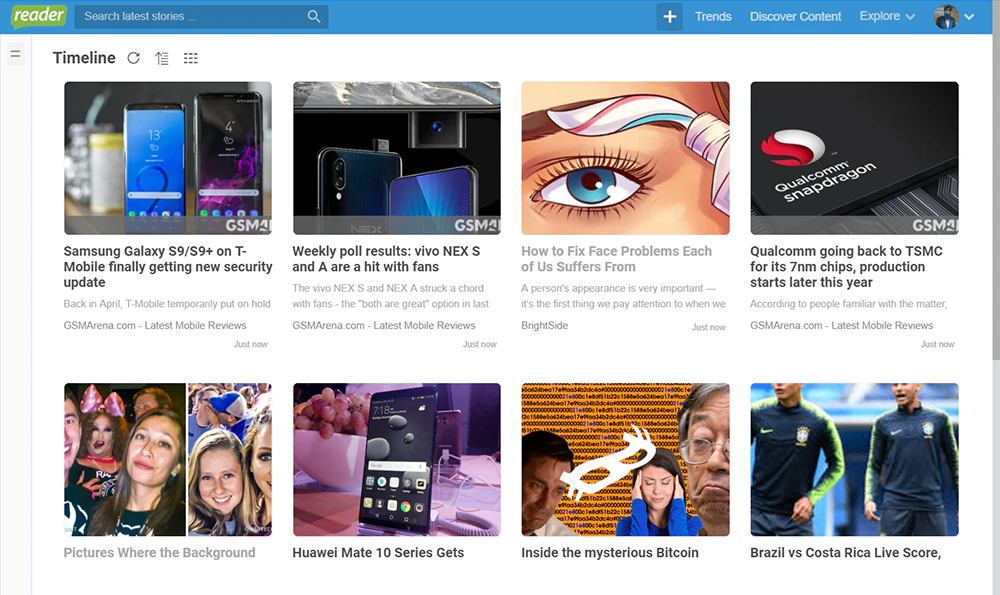Open Brazil vs Costa Rica Live Score headline

[x=845, y=553]
